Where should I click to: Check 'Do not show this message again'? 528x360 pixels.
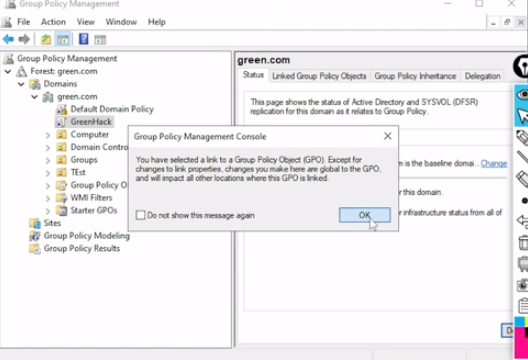[x=140, y=215]
